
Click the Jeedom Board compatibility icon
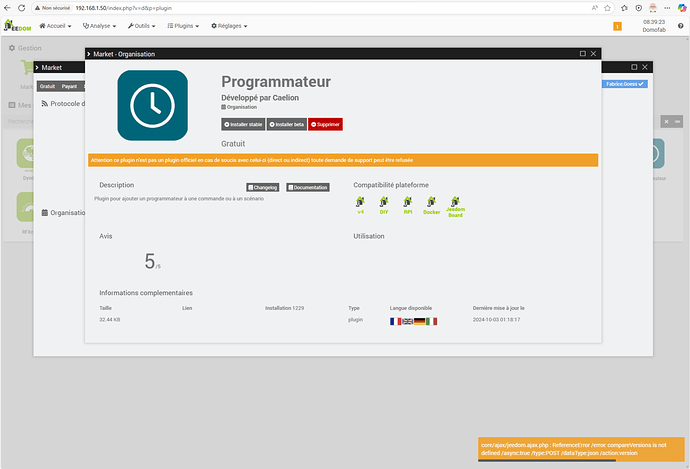tap(456, 202)
